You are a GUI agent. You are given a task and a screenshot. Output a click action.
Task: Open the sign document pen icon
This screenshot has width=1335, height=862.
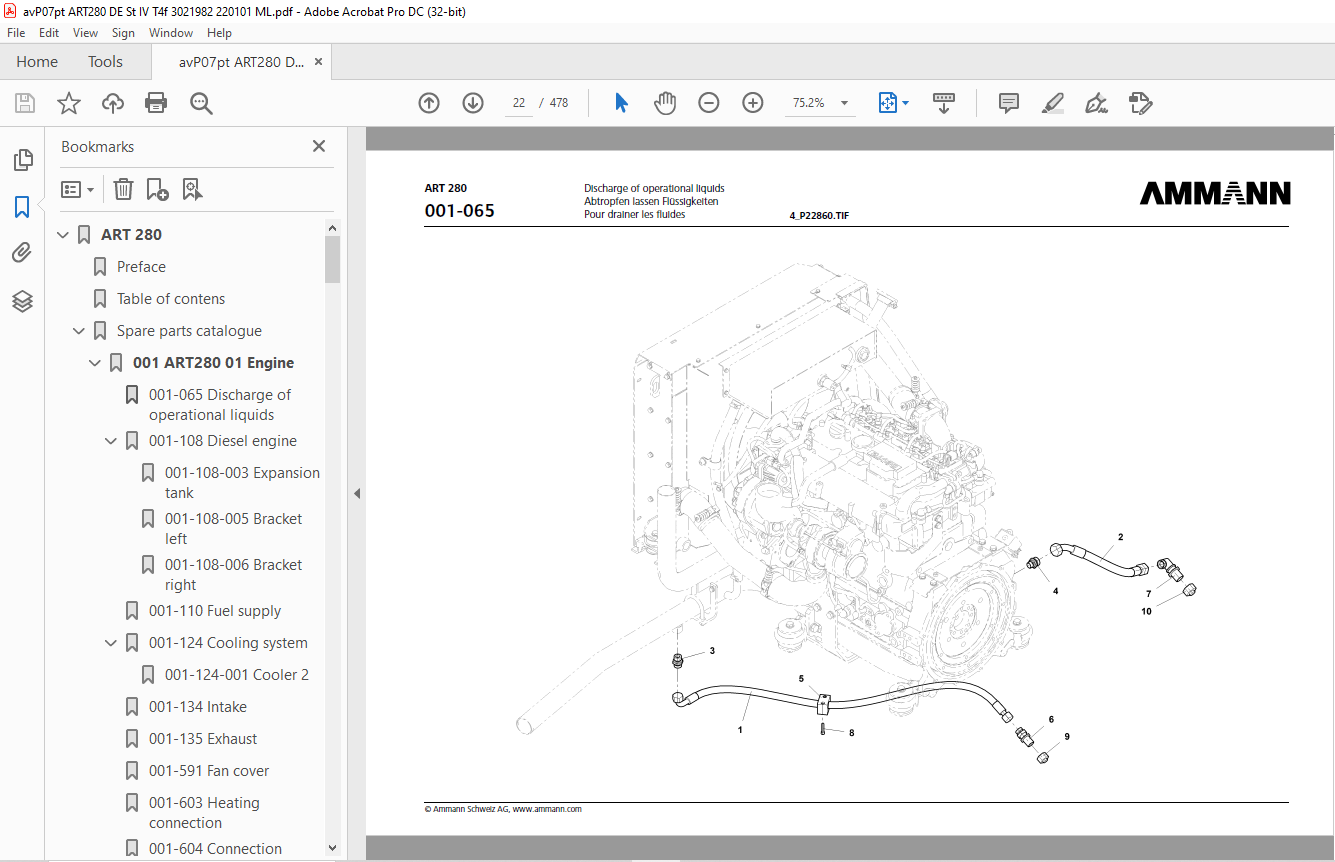(x=1096, y=103)
